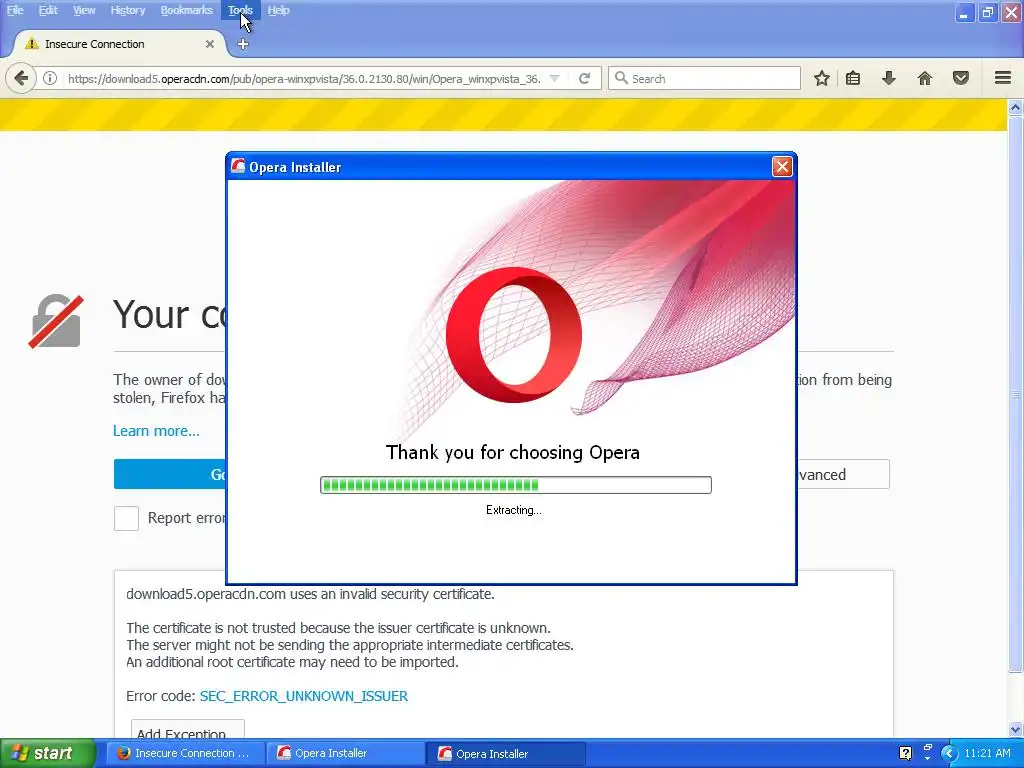This screenshot has height=768, width=1024.
Task: Save to Pocket icon
Action: [961, 78]
